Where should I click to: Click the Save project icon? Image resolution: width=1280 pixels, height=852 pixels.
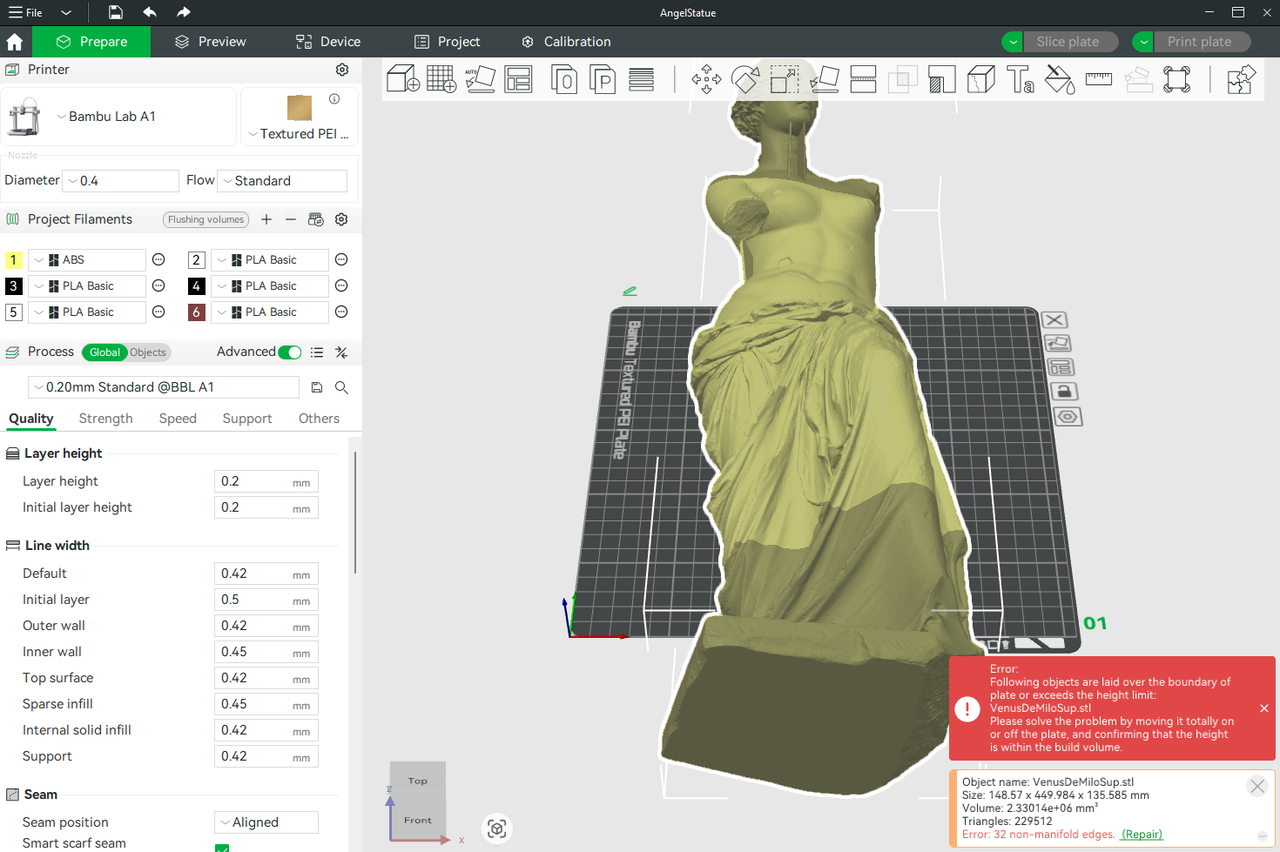click(x=116, y=13)
